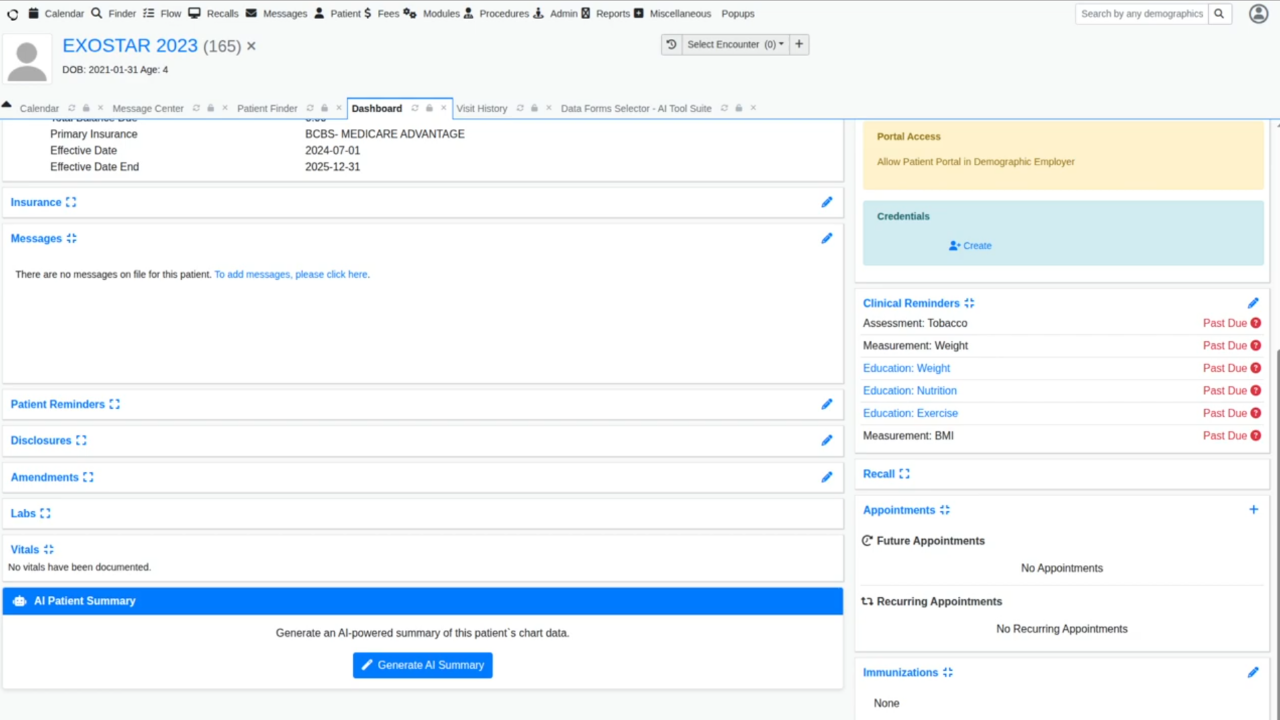Open the Reports menu
The image size is (1280, 720).
[612, 14]
